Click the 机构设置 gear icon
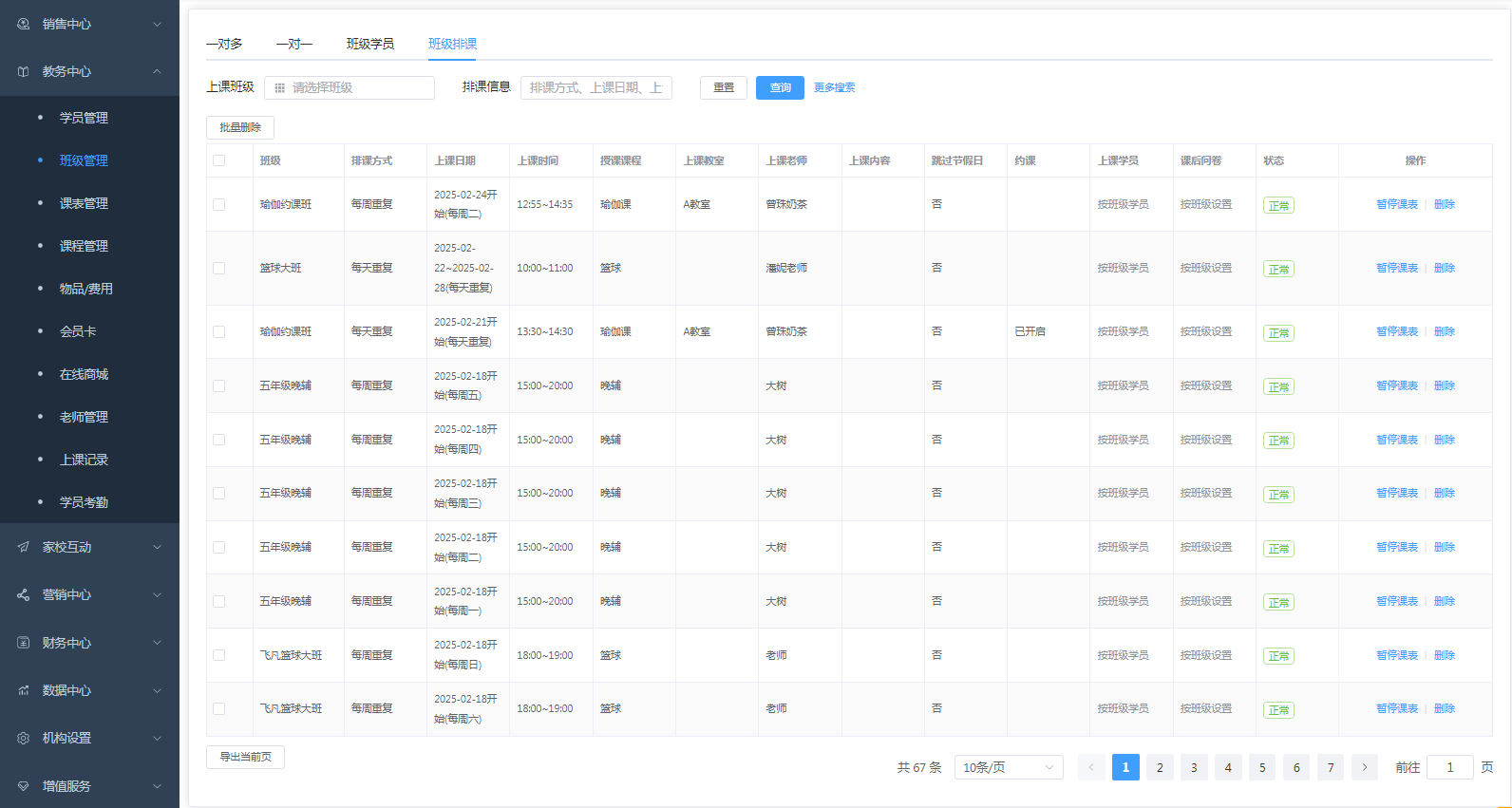Screen dimensions: 1512x808 pos(24,738)
